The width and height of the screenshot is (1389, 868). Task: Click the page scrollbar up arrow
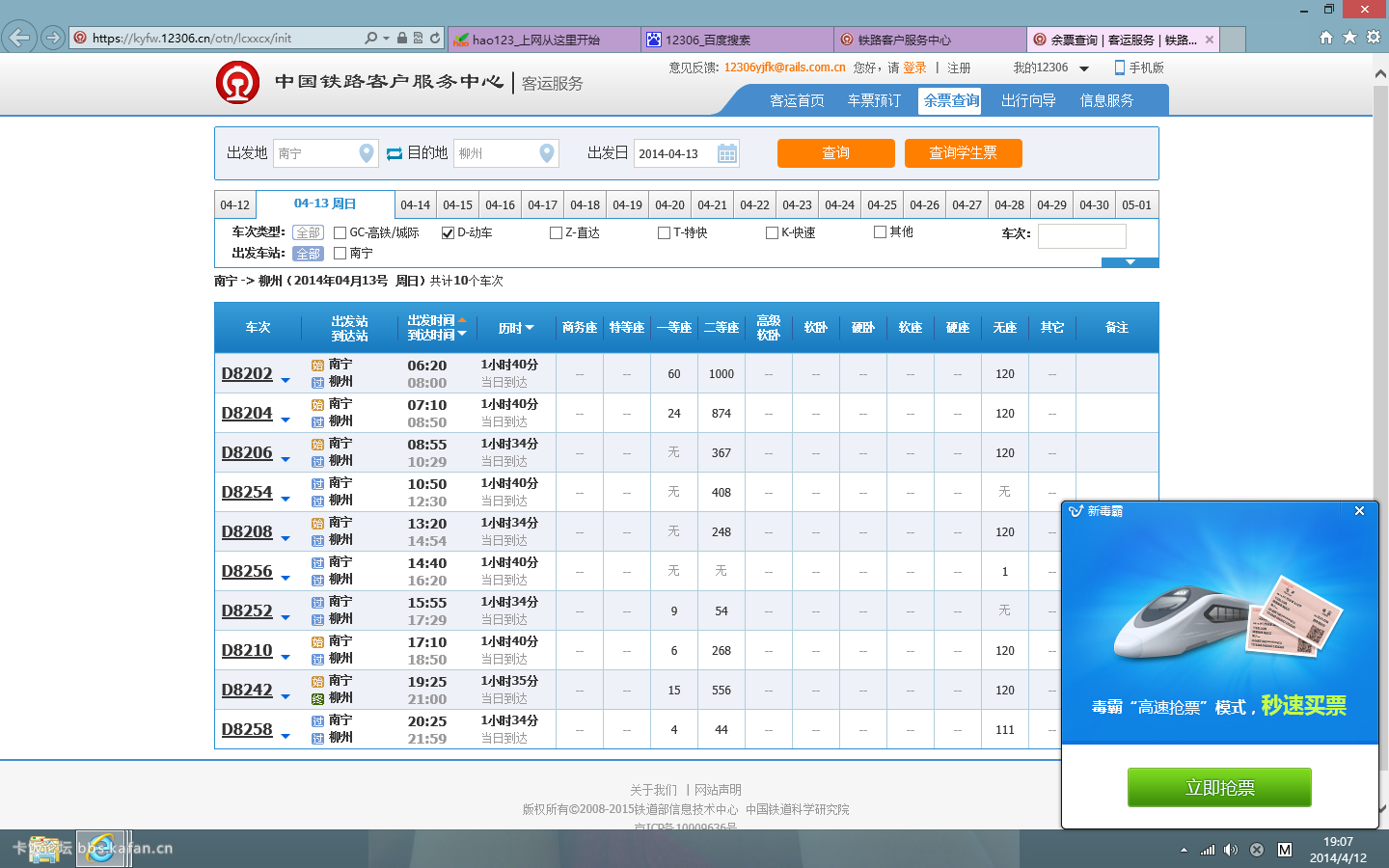click(1380, 73)
